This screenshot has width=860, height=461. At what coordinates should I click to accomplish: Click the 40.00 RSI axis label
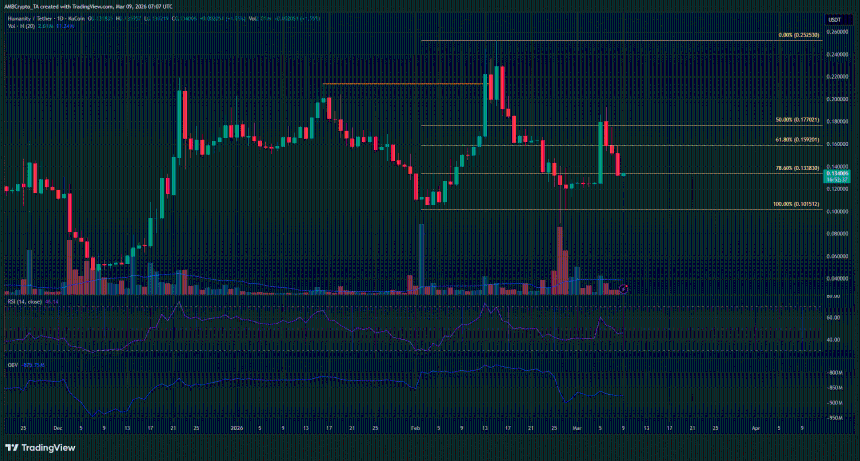point(833,340)
